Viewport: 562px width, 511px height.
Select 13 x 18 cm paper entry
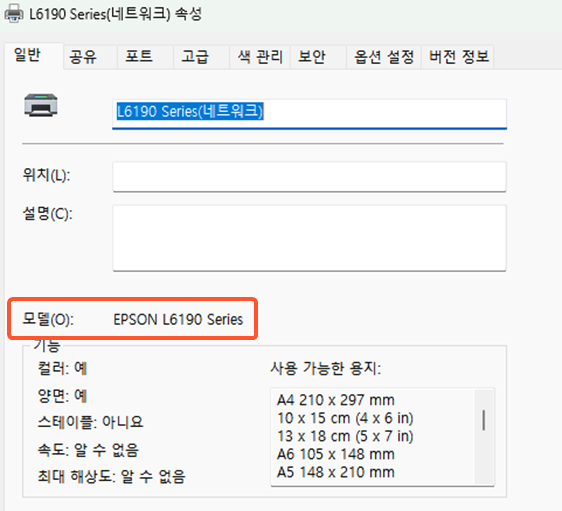point(345,436)
